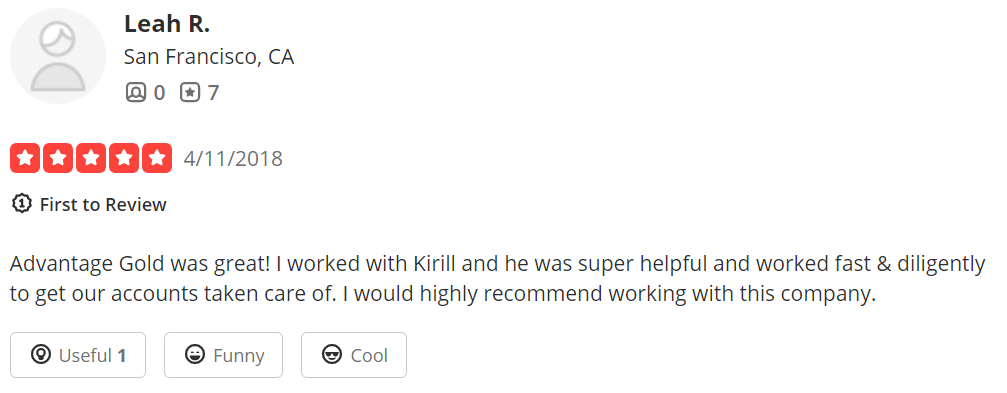Click the First to Review label text
The image size is (1007, 393).
(103, 205)
